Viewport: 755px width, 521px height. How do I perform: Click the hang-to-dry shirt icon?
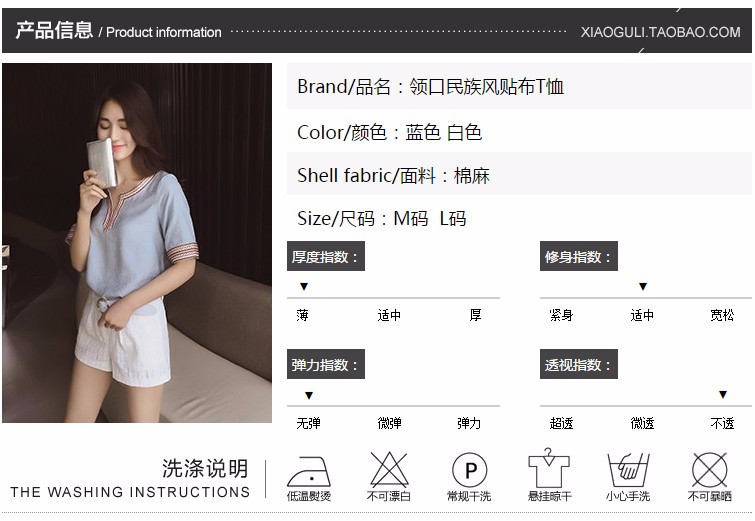click(x=549, y=468)
